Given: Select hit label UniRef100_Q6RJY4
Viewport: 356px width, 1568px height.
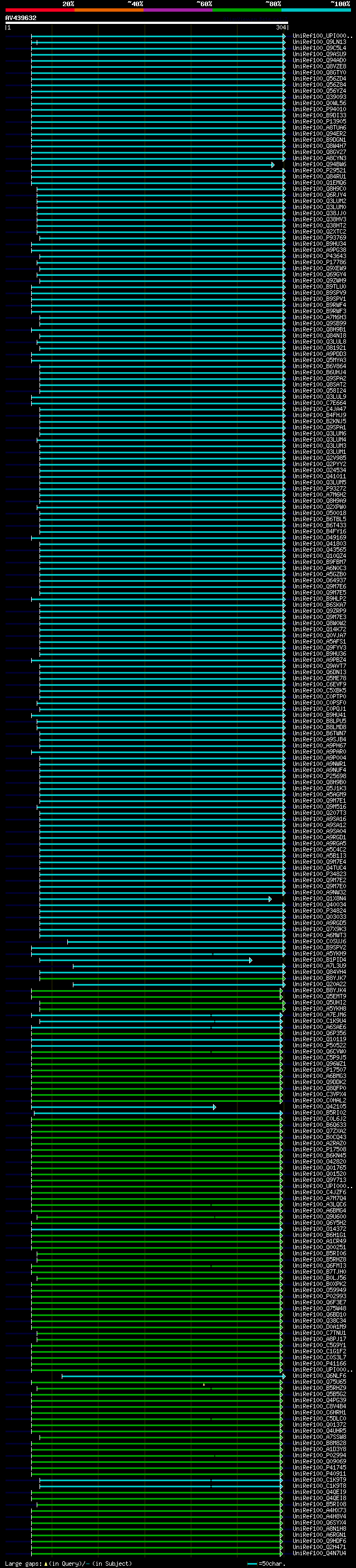Looking at the screenshot, I should [x=319, y=195].
